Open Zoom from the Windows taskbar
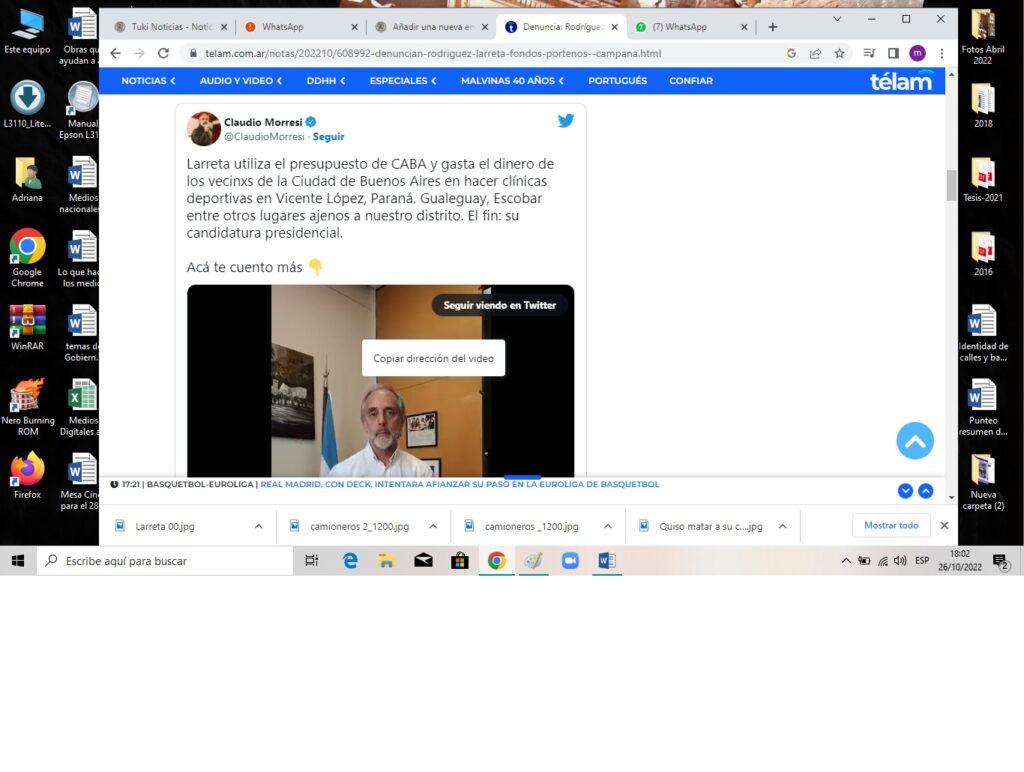The image size is (1024, 772). (570, 561)
